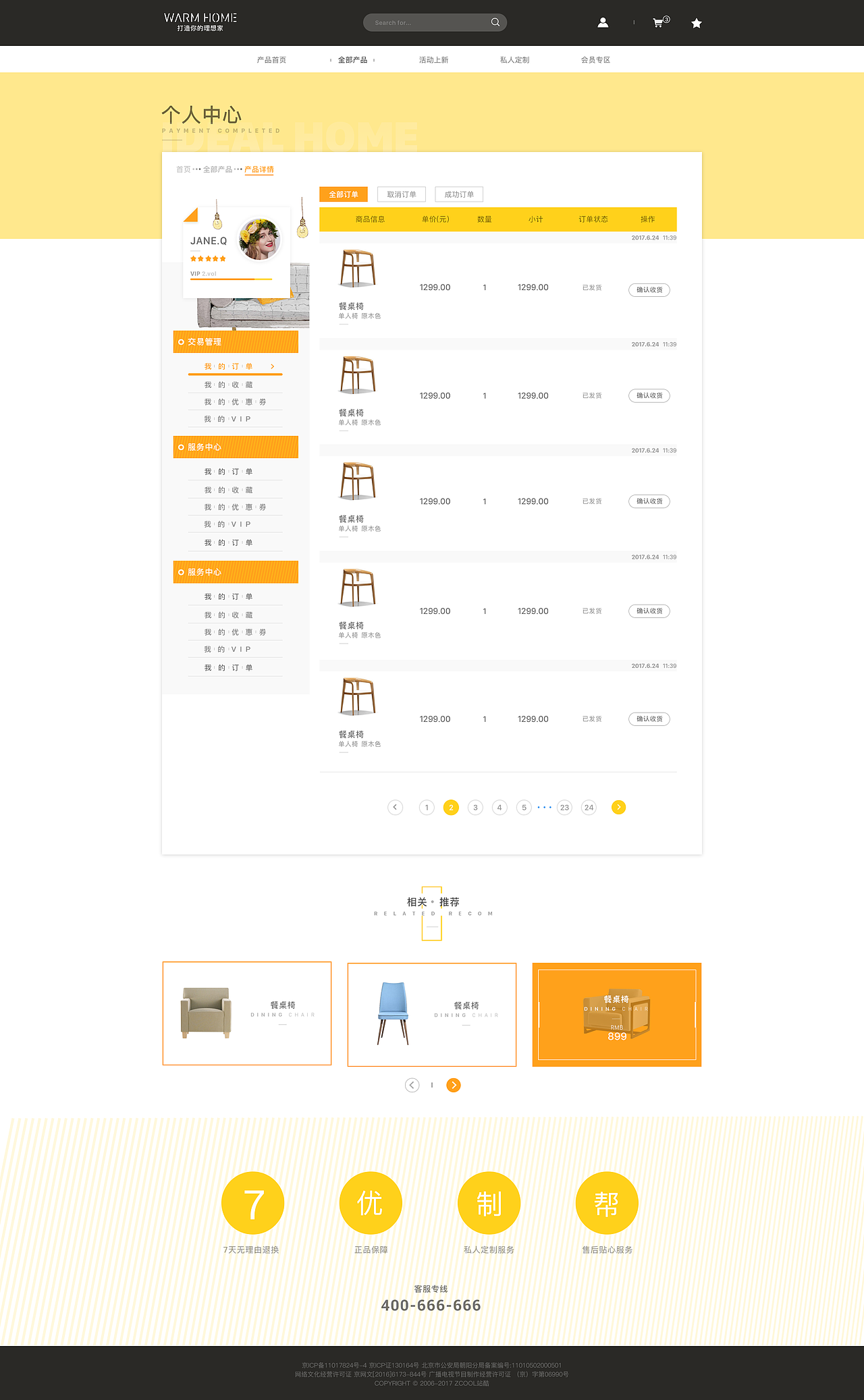Viewport: 864px width, 1400px height.
Task: Show next recommendations orange arrow
Action: (454, 1085)
